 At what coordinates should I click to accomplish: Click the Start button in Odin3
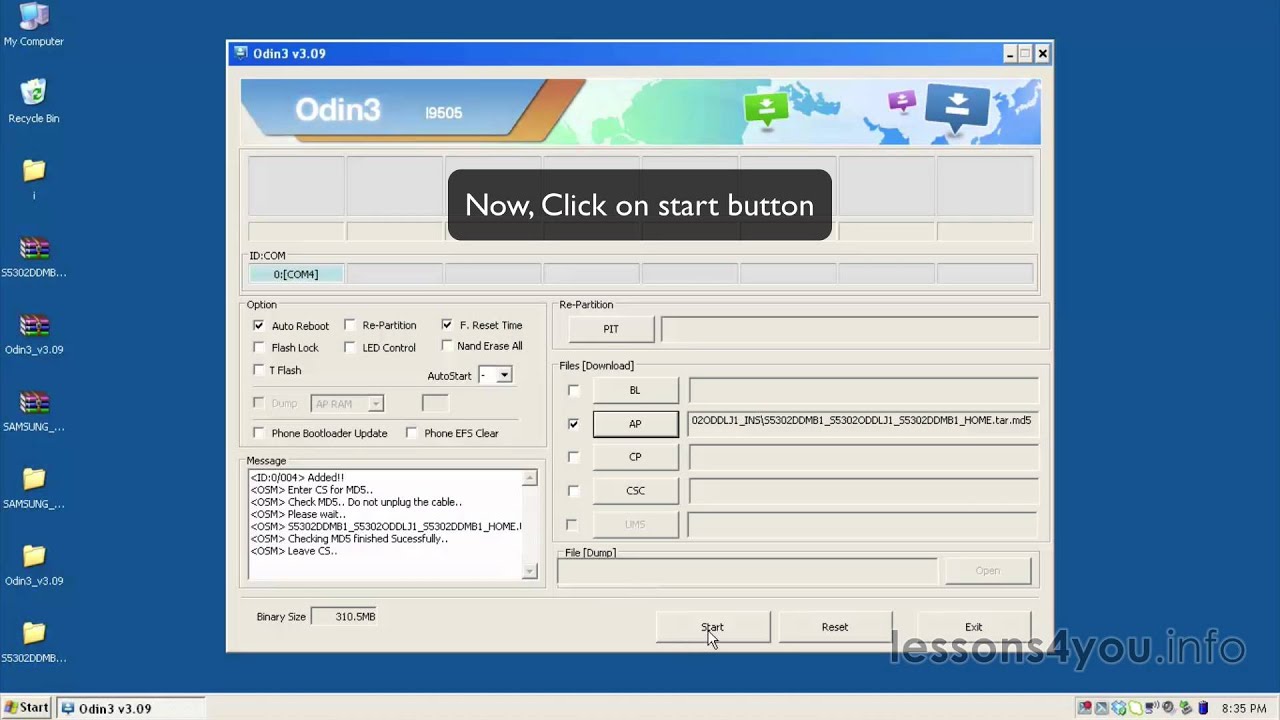click(712, 627)
